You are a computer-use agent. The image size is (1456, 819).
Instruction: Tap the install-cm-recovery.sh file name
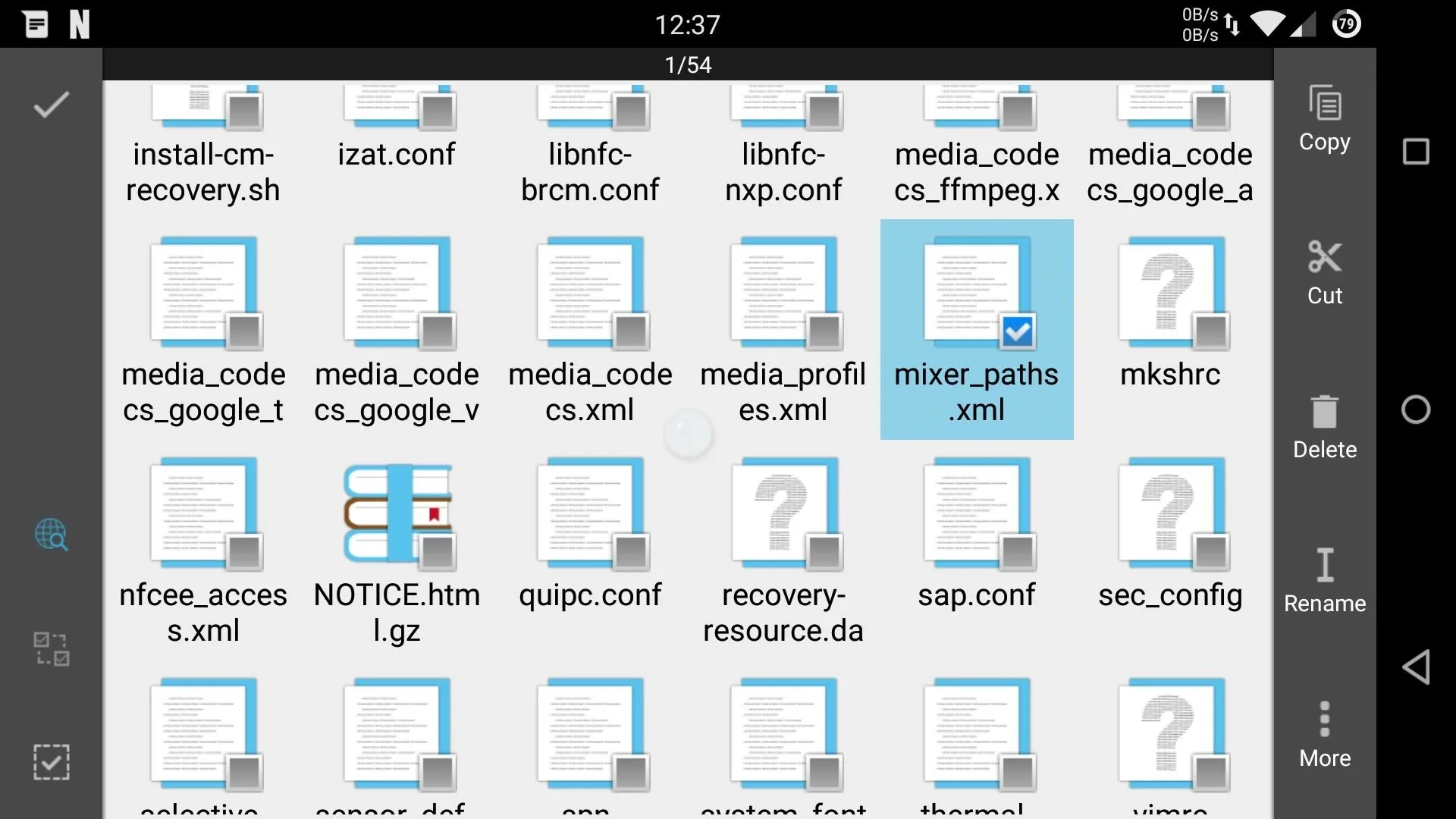coord(203,172)
